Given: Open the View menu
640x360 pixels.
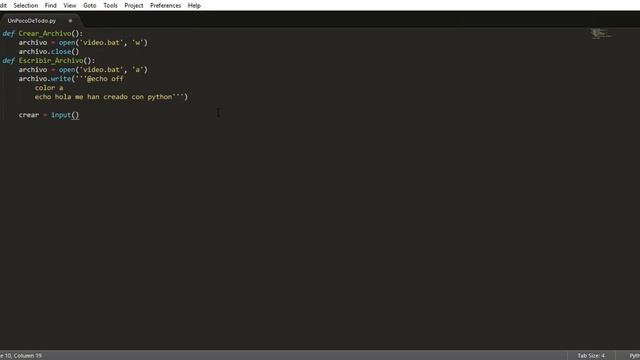Looking at the screenshot, I should click(70, 5).
